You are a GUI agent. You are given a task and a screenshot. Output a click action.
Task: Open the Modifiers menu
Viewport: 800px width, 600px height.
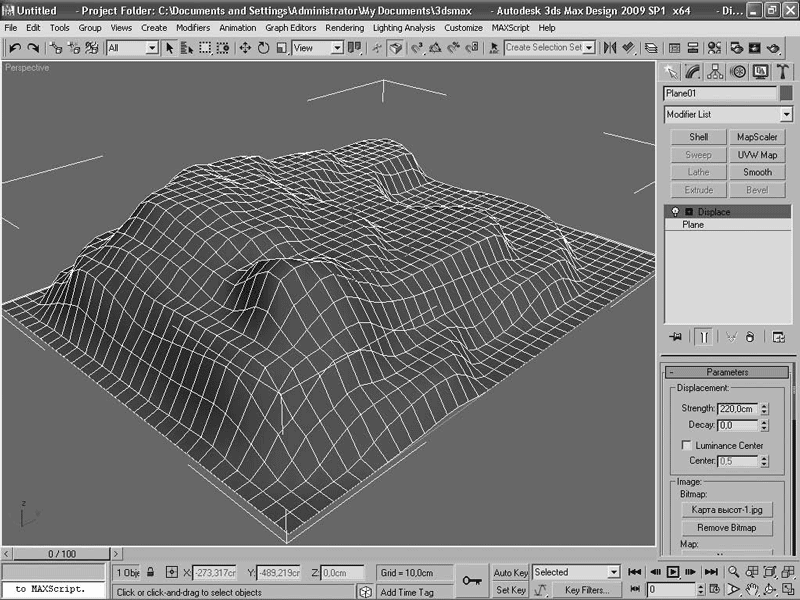click(193, 28)
